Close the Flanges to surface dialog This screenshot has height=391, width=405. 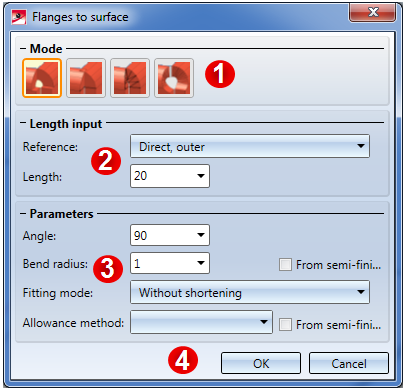pyautogui.click(x=373, y=13)
